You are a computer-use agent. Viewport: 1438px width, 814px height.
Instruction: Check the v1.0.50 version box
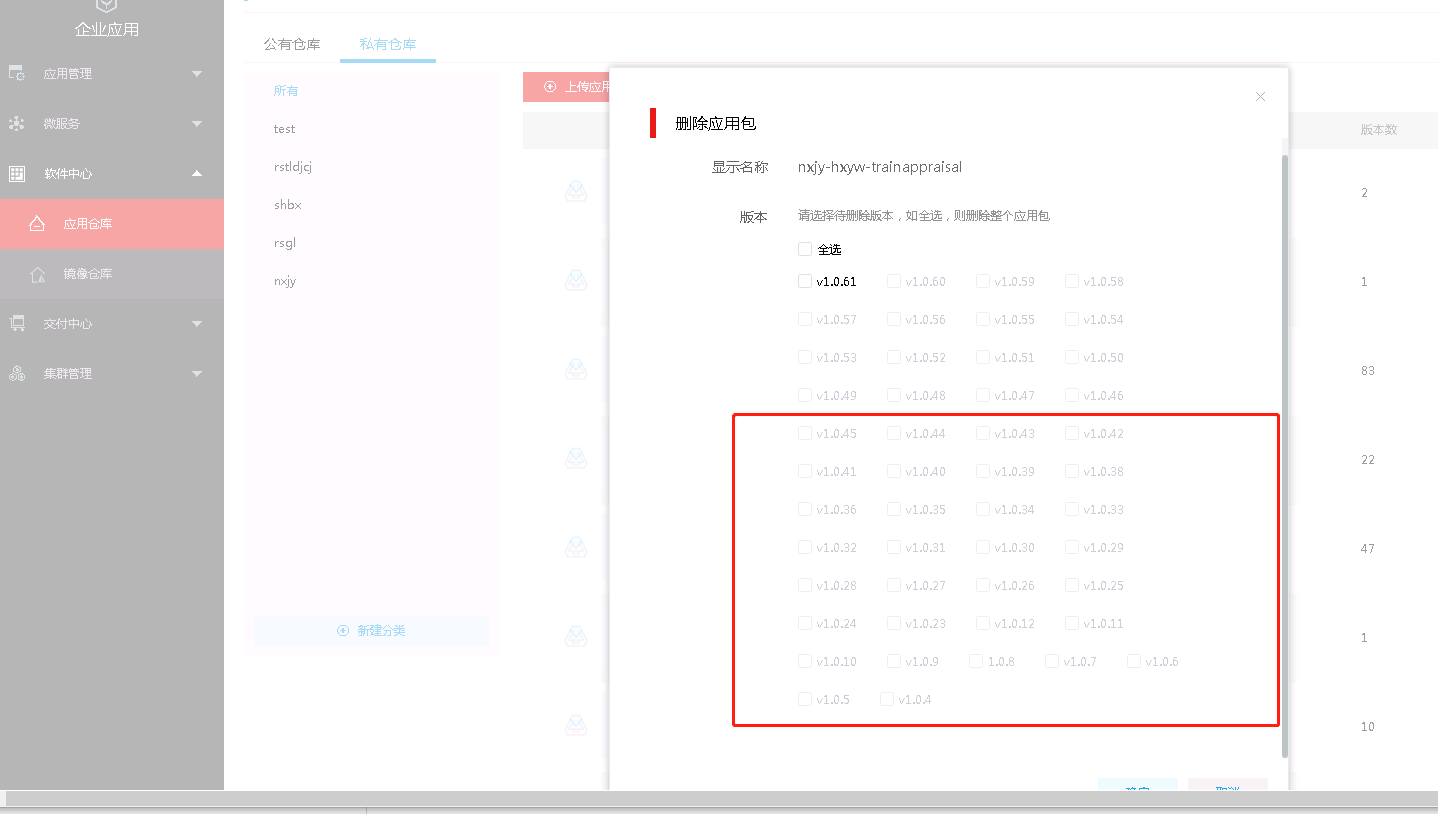click(1072, 357)
